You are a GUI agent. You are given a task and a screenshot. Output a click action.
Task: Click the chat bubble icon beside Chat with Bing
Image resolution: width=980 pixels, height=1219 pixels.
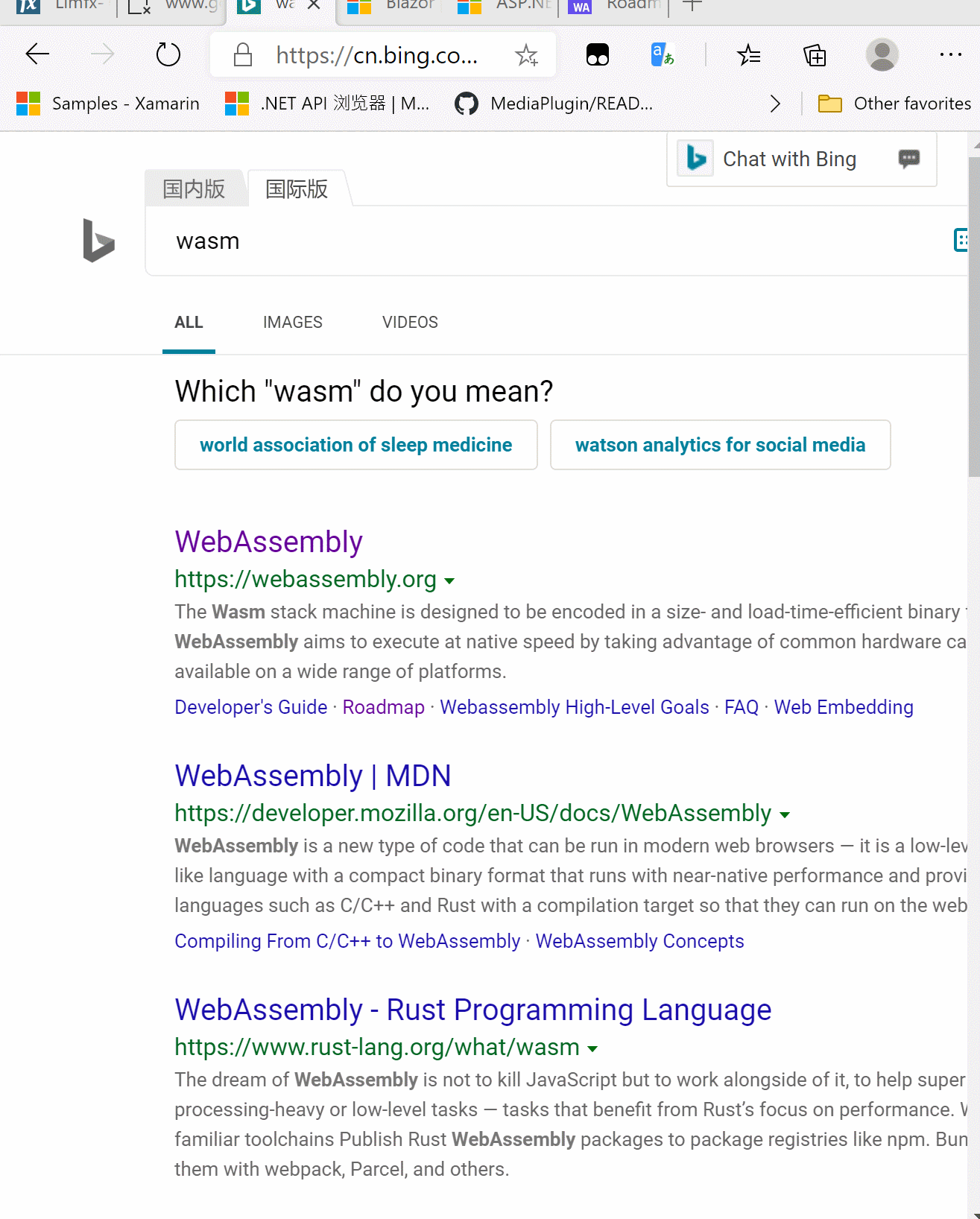(x=908, y=159)
